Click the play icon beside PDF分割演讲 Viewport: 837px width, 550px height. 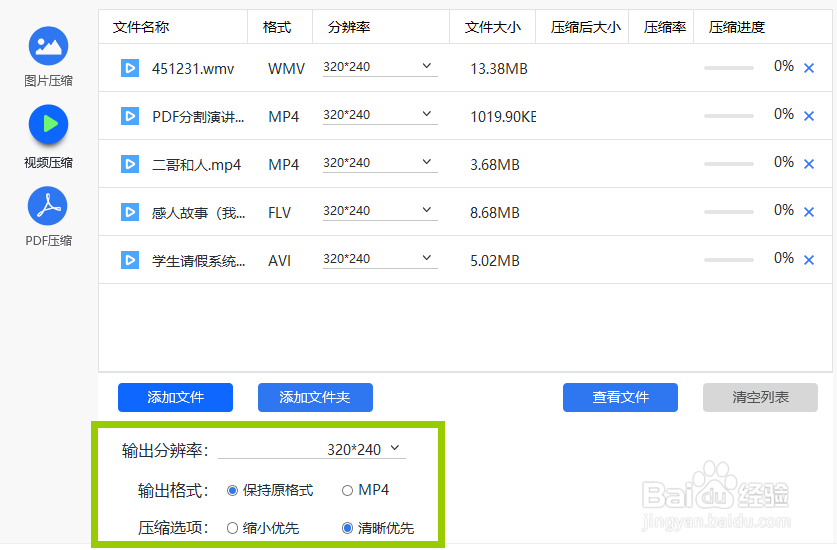click(x=130, y=116)
